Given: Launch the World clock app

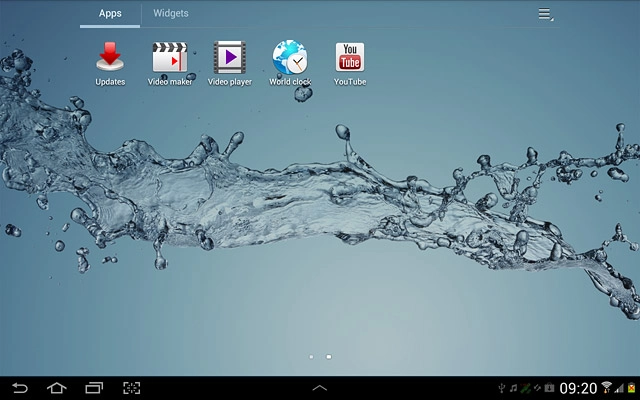Looking at the screenshot, I should tap(290, 62).
